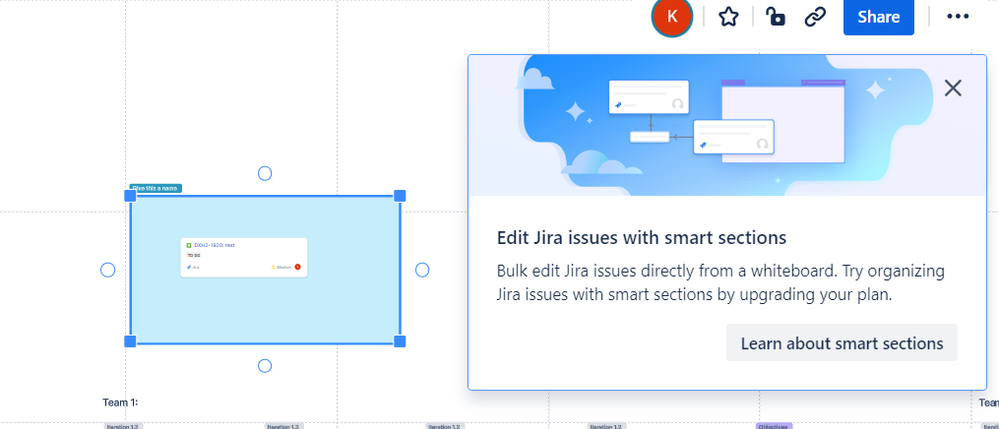
Task: Open the more actions ellipsis menu
Action: pyautogui.click(x=958, y=17)
